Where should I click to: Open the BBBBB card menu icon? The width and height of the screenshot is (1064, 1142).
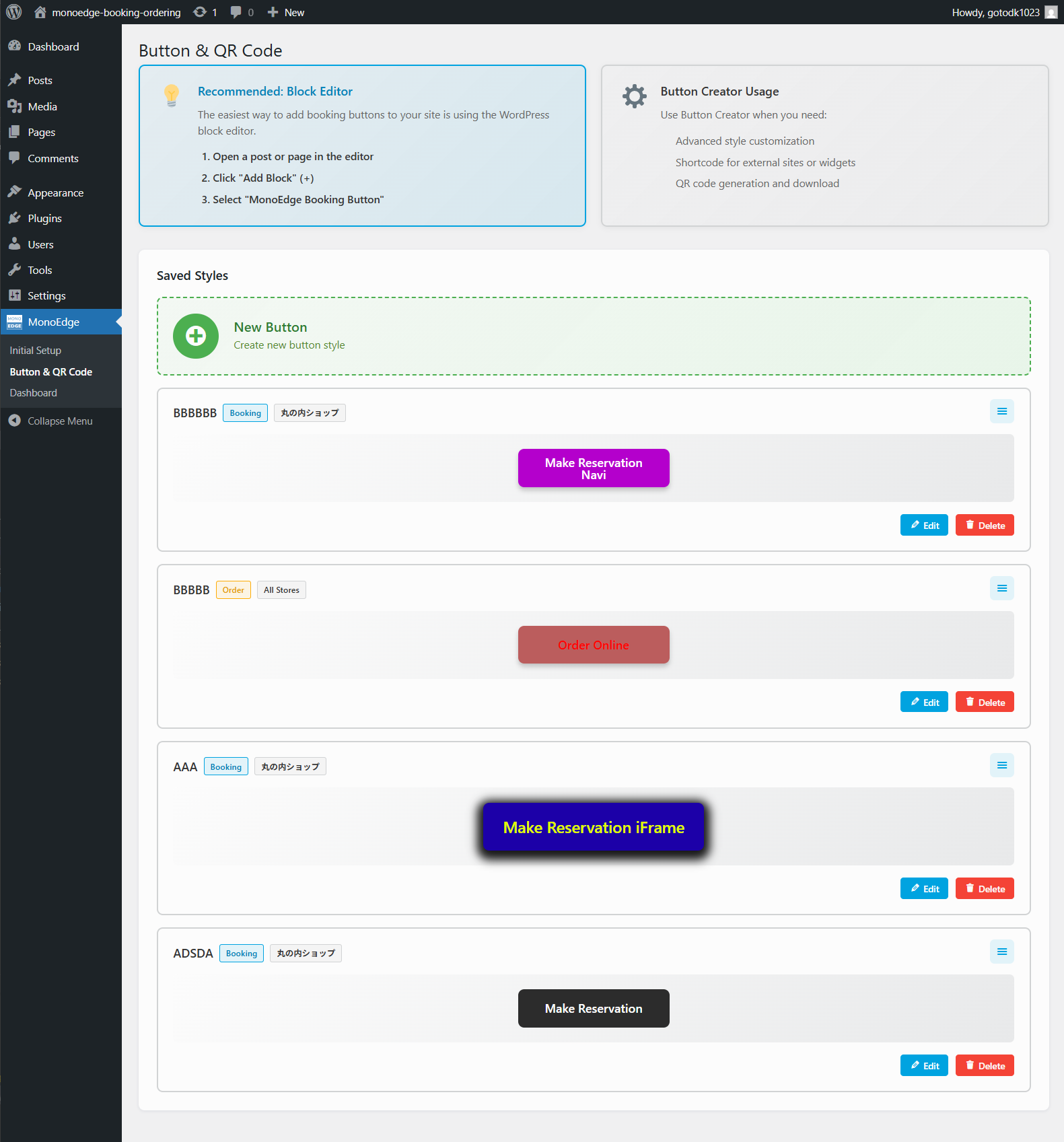click(x=1001, y=588)
